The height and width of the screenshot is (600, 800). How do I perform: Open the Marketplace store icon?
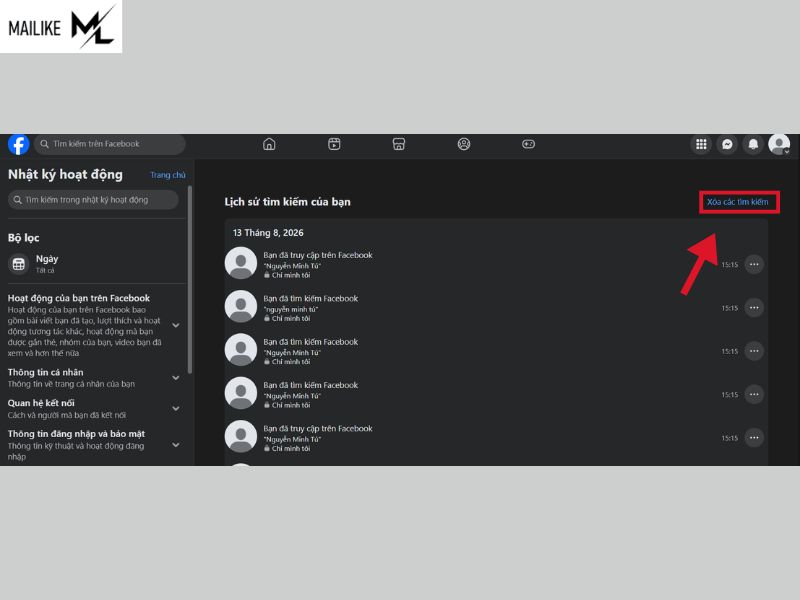pos(399,144)
